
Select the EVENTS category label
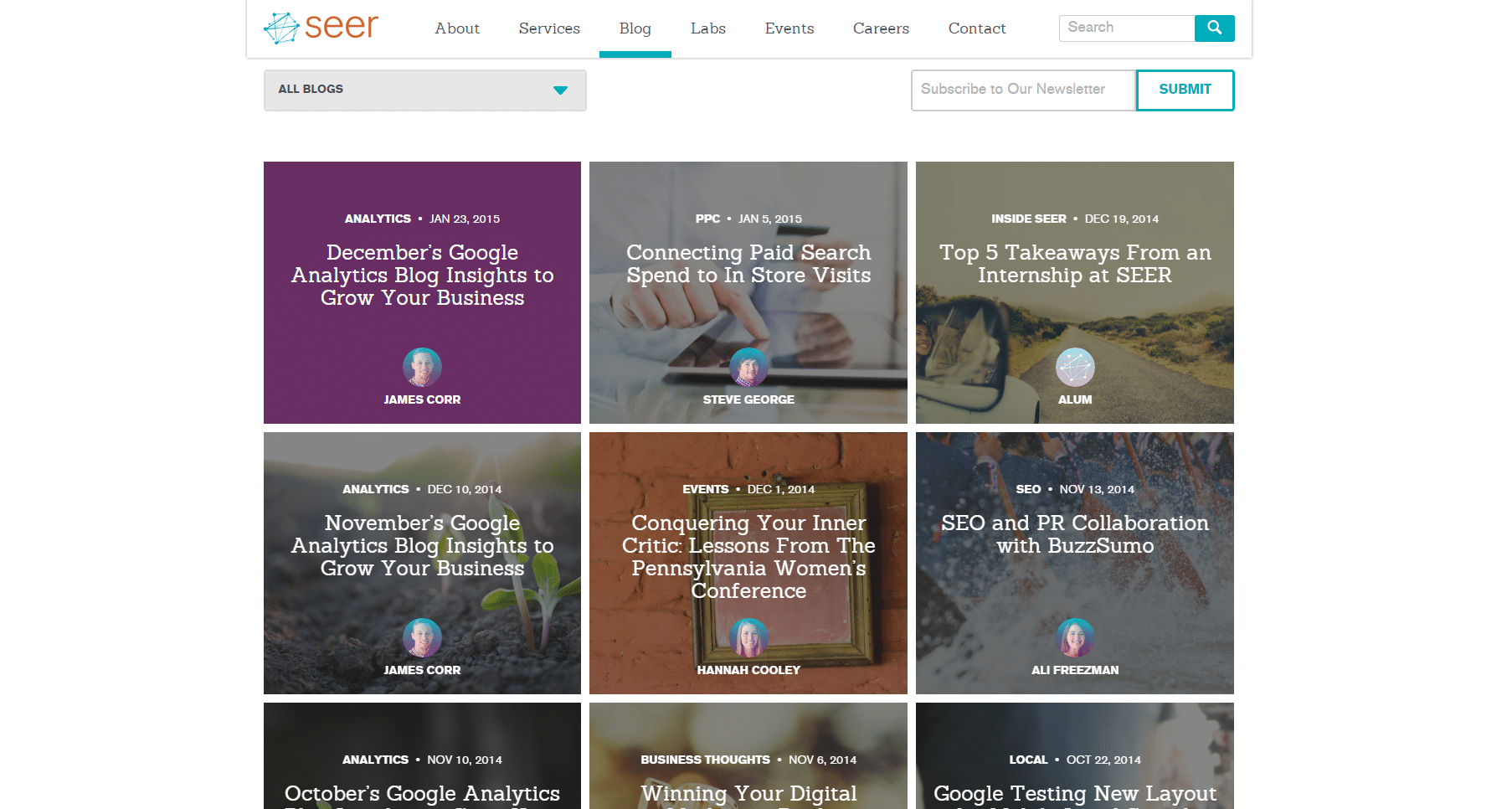coord(706,489)
